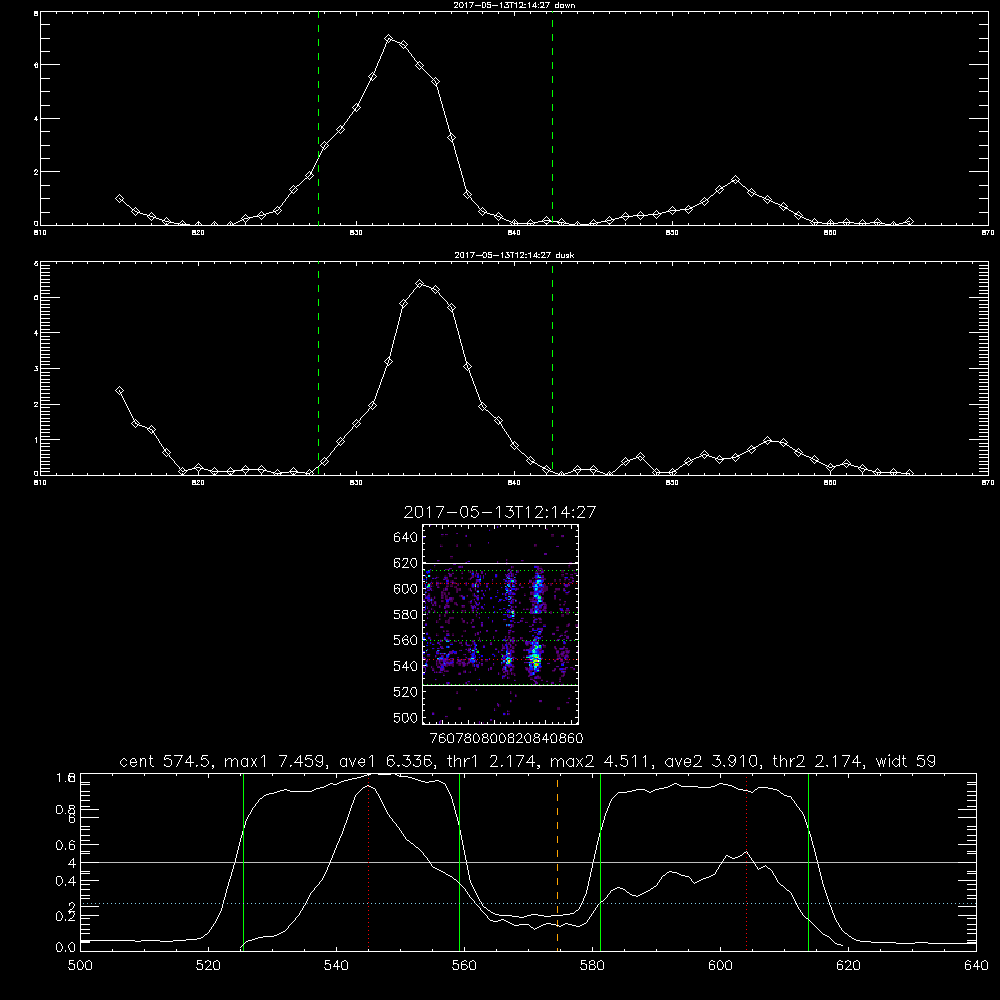This screenshot has width=1000, height=1000.
Task: Click the highest point of the inner curve at left red dotted line
Action: pos(369,786)
